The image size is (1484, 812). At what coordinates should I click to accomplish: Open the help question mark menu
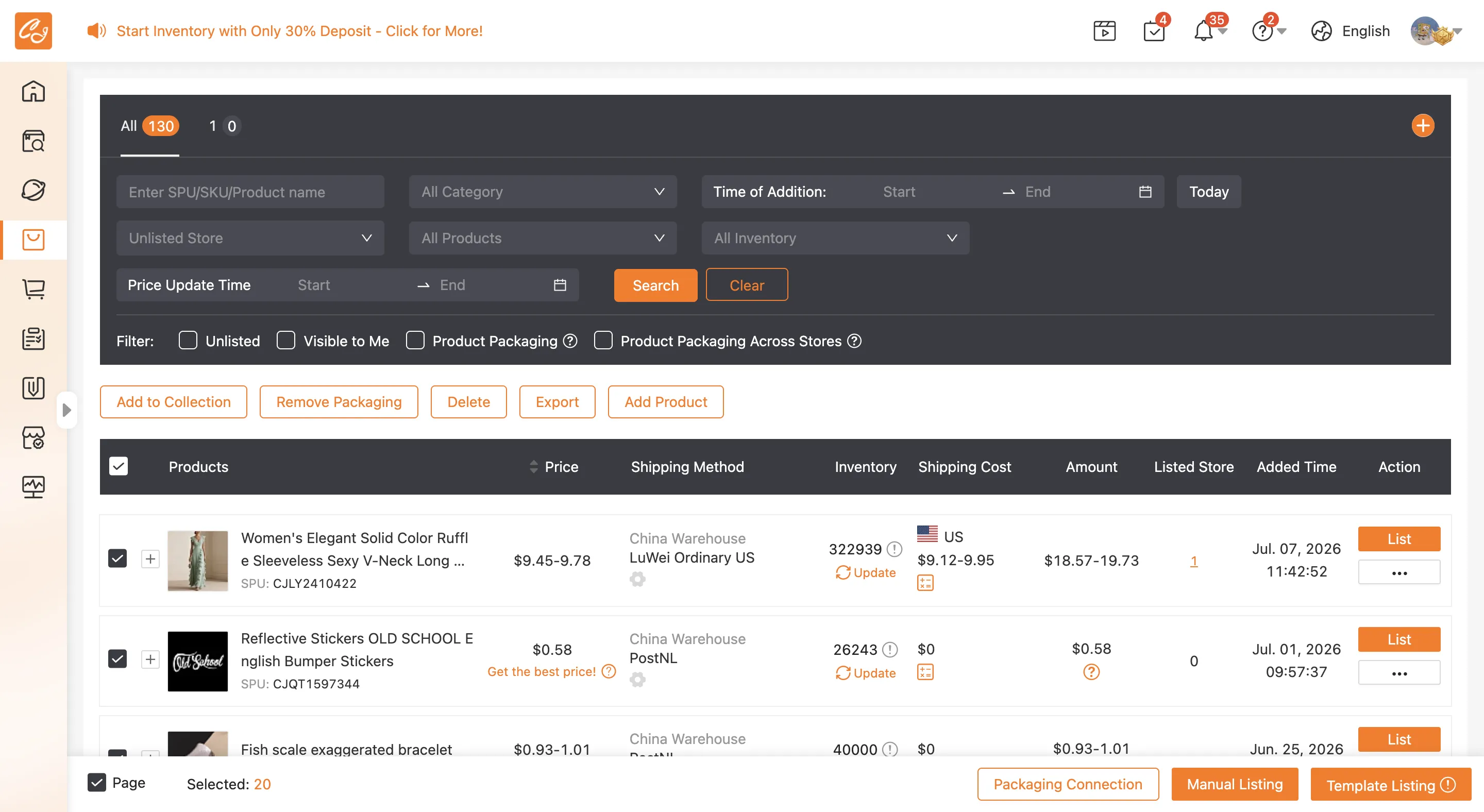pos(1262,31)
